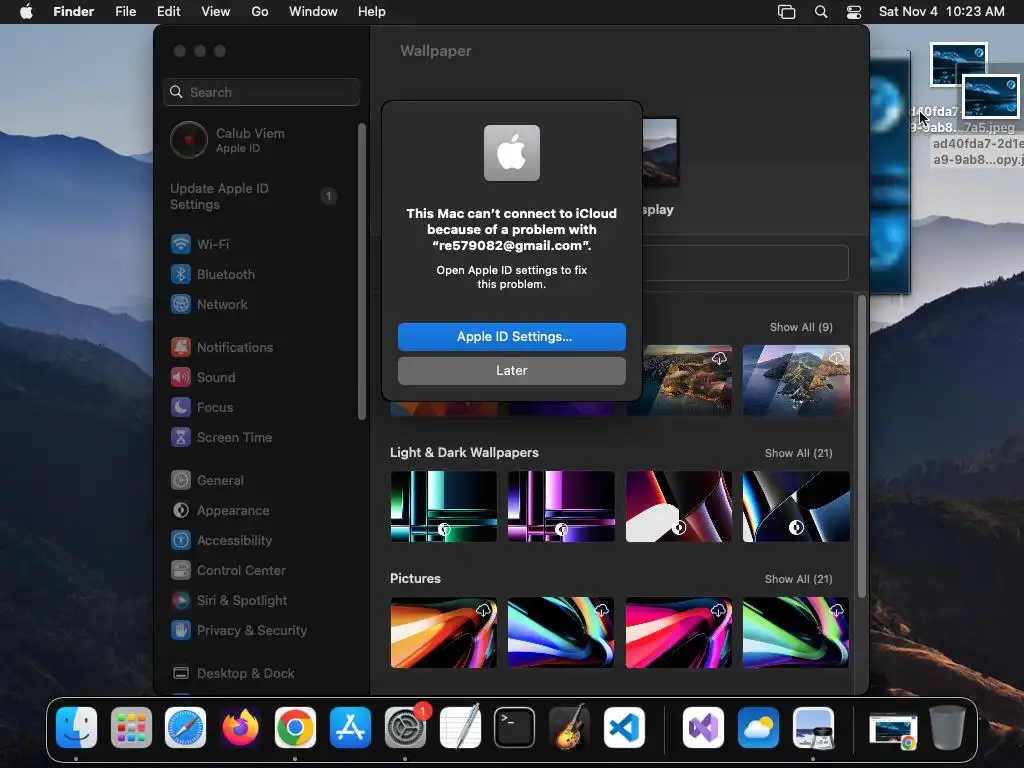The height and width of the screenshot is (768, 1024).
Task: Click date and time in menu bar
Action: (x=942, y=12)
